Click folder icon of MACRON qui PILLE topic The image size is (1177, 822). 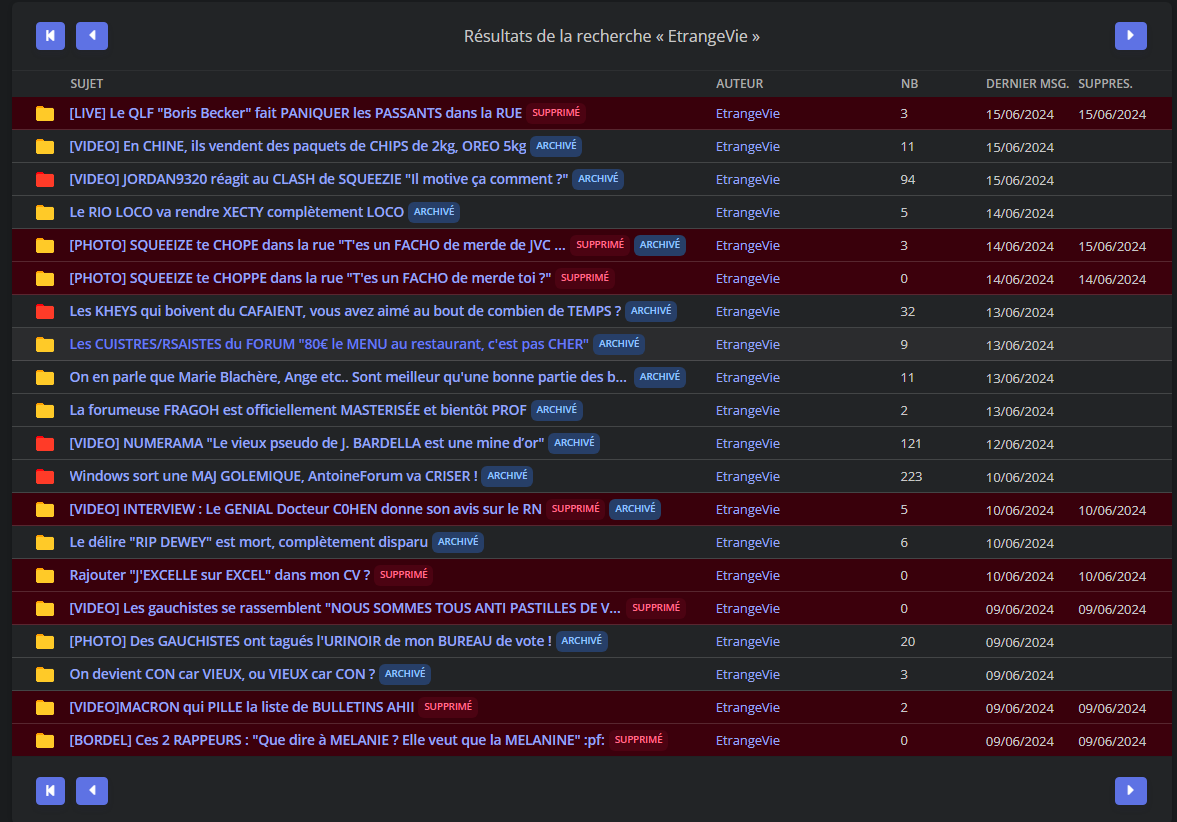[45, 708]
